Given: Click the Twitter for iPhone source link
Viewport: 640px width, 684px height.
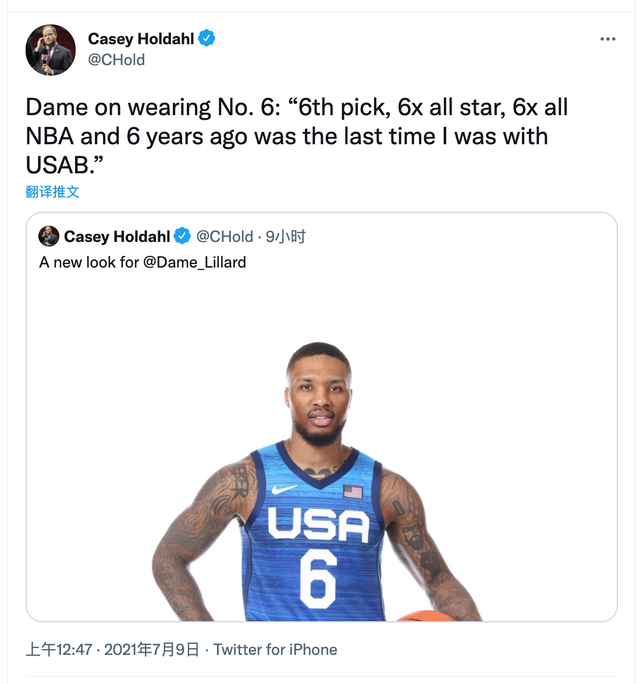Looking at the screenshot, I should (x=275, y=649).
